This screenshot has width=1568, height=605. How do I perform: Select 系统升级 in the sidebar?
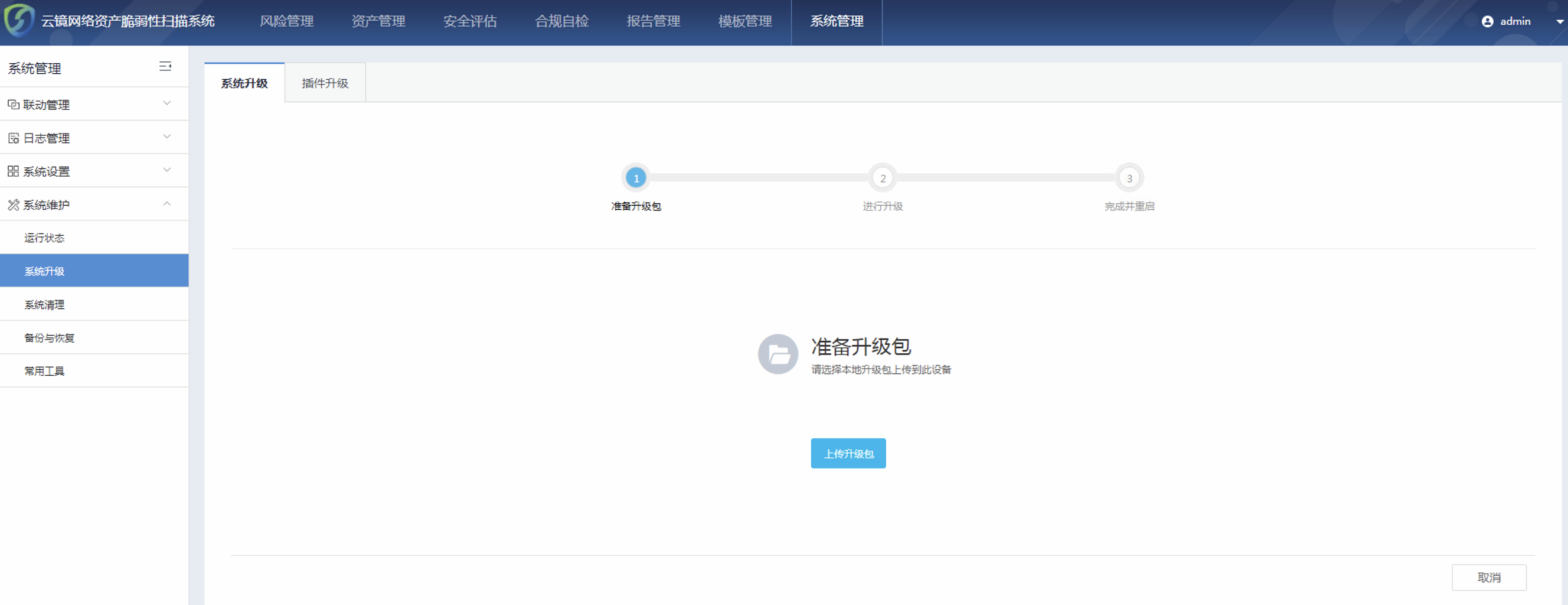(x=94, y=271)
